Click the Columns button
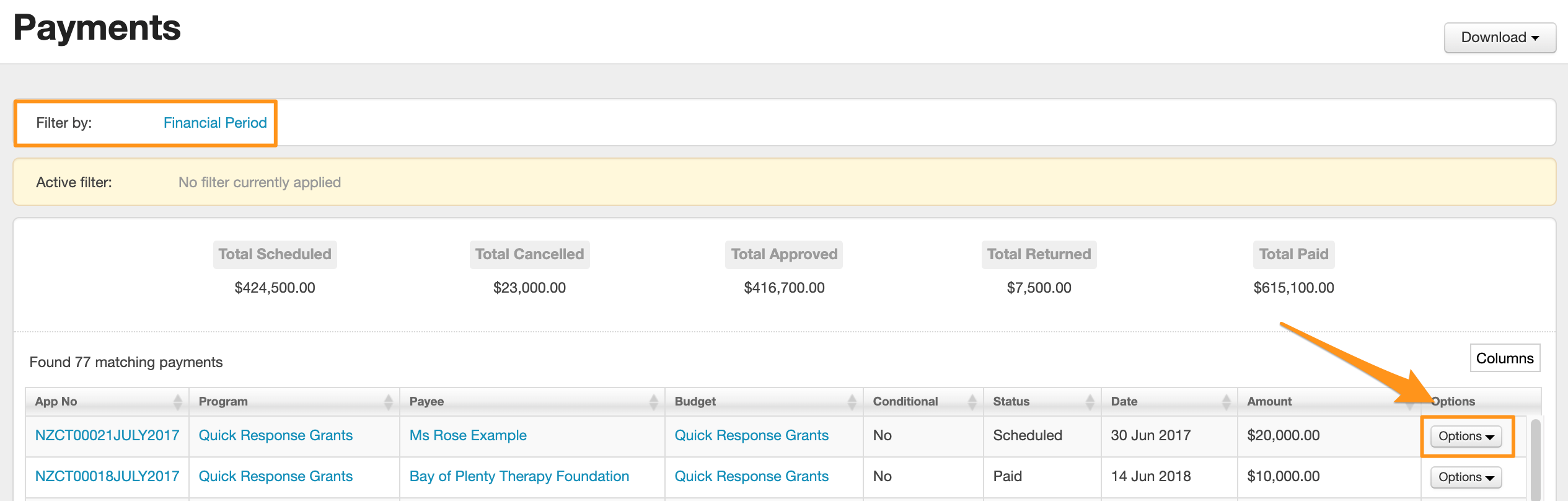1568x501 pixels. click(x=1504, y=358)
